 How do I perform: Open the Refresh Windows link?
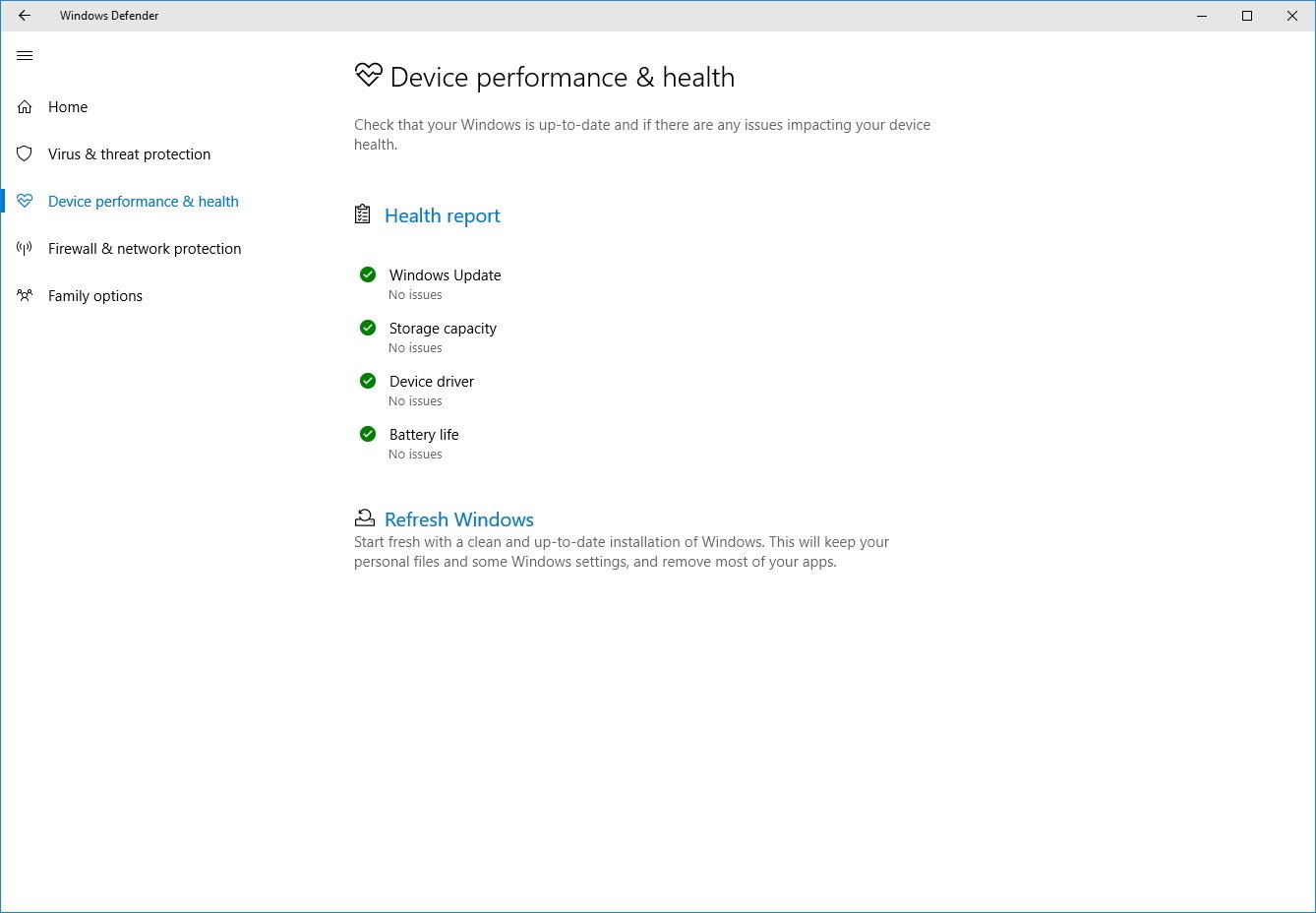(459, 519)
